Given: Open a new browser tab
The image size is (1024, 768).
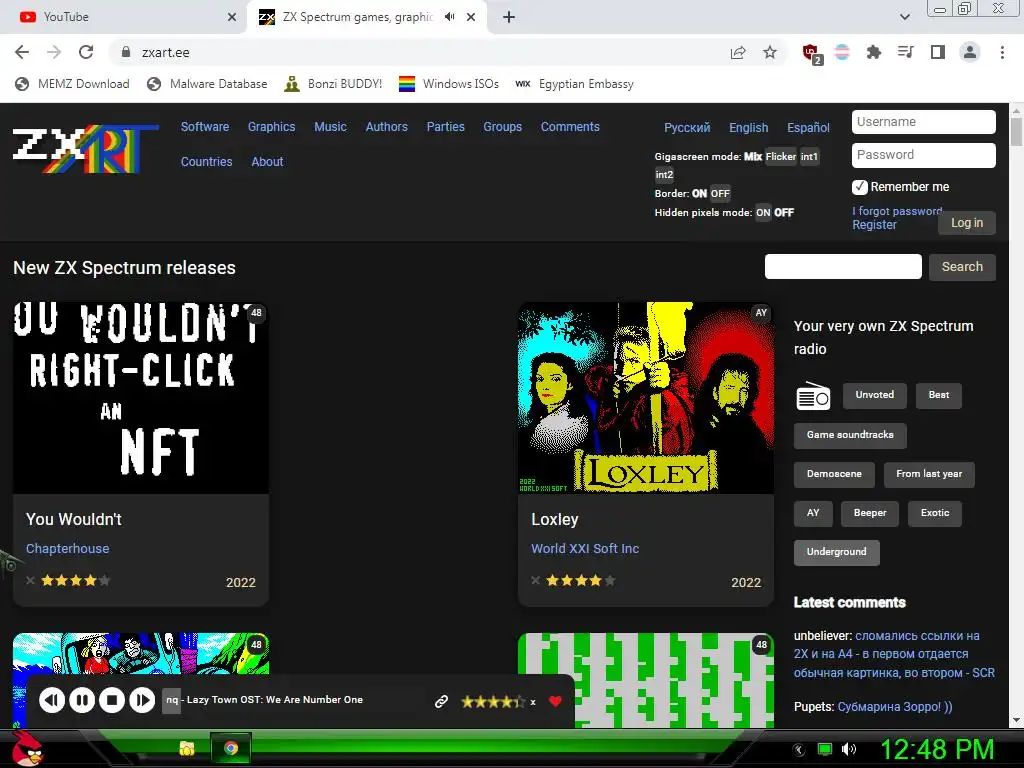Looking at the screenshot, I should (x=509, y=18).
